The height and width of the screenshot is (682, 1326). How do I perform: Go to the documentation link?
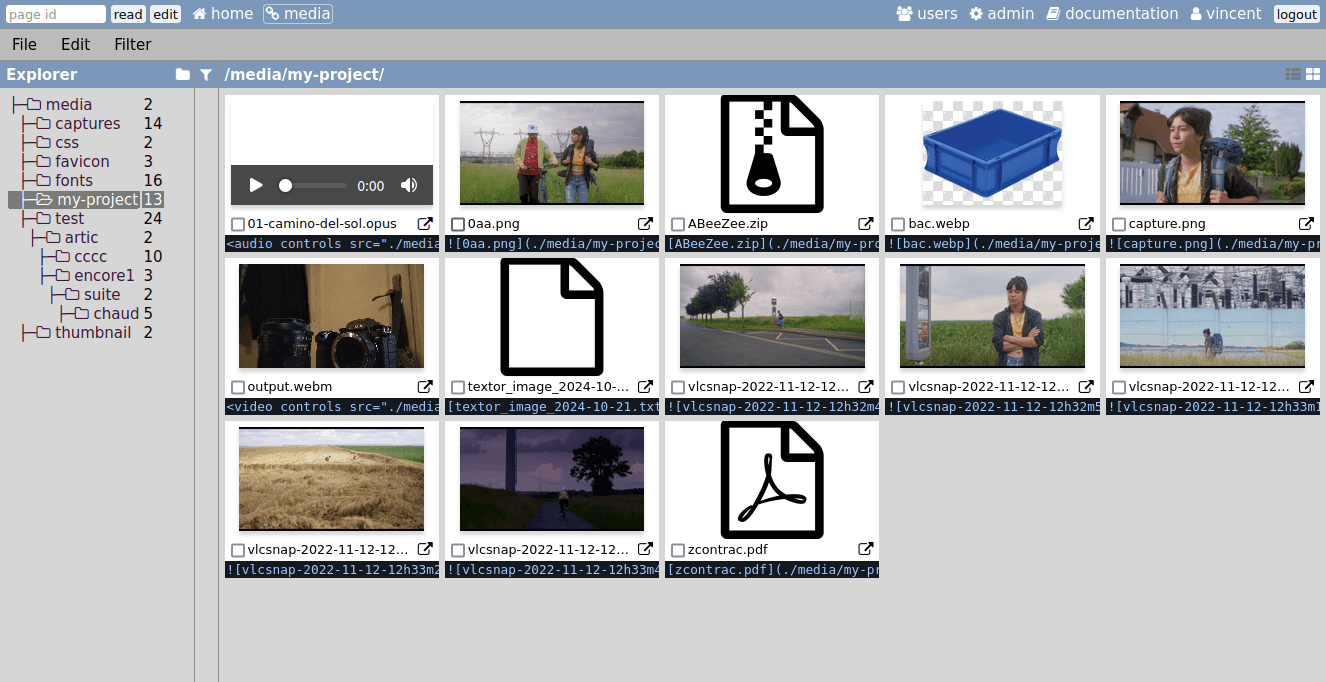tap(1112, 14)
